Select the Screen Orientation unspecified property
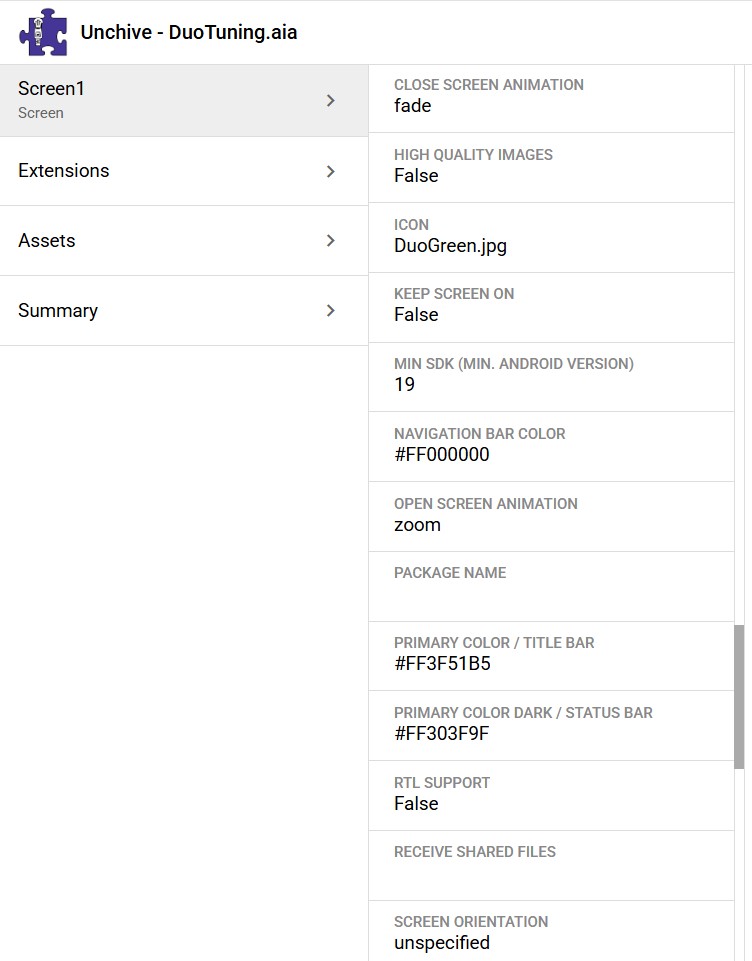Viewport: 752px width, 961px height. click(550, 932)
